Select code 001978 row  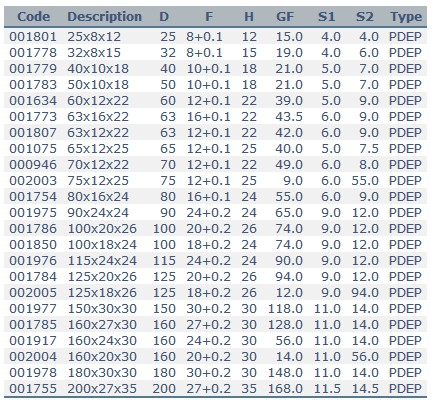coord(215,373)
